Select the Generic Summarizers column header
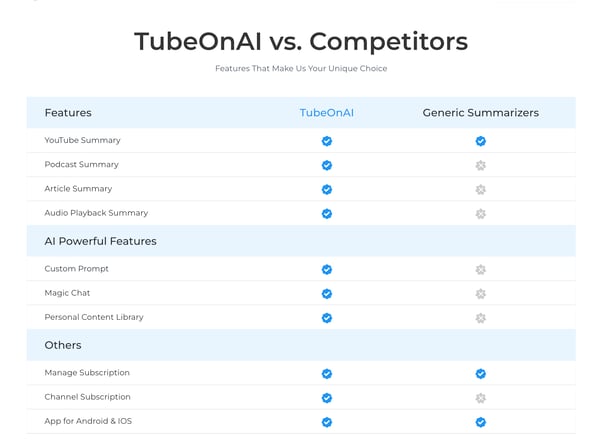Screen dimensions: 606x440 pos(480,113)
